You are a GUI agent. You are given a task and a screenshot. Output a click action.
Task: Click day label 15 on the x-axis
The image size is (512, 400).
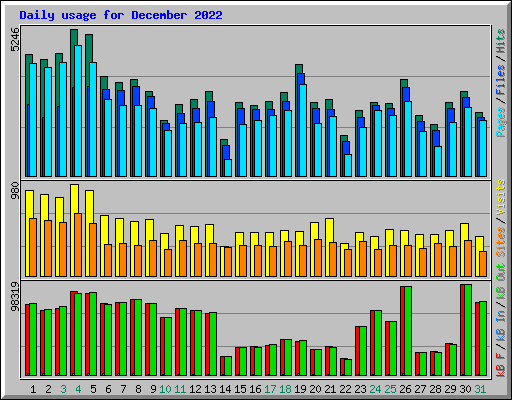pyautogui.click(x=240, y=389)
